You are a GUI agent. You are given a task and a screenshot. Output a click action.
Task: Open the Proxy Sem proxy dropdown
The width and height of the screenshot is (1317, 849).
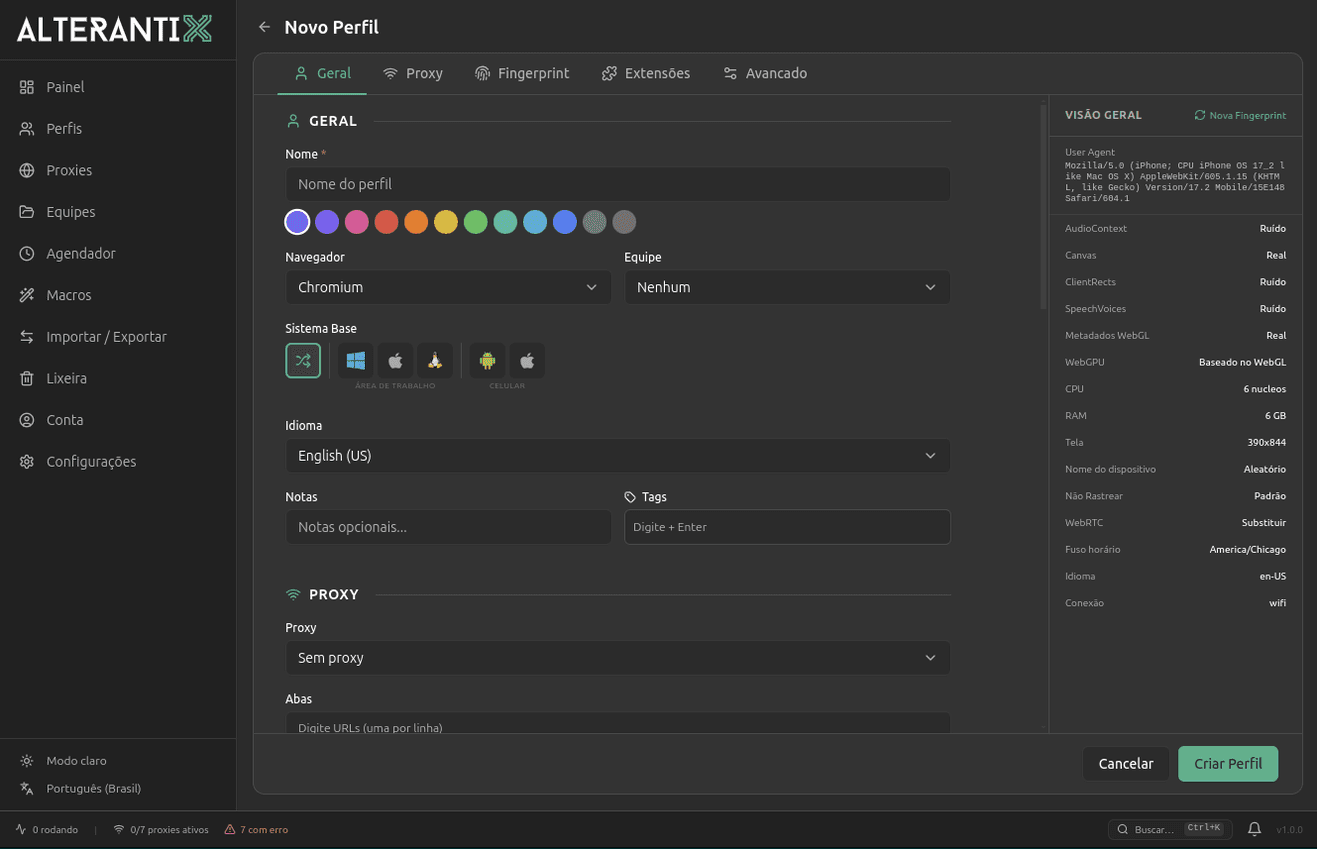point(618,658)
